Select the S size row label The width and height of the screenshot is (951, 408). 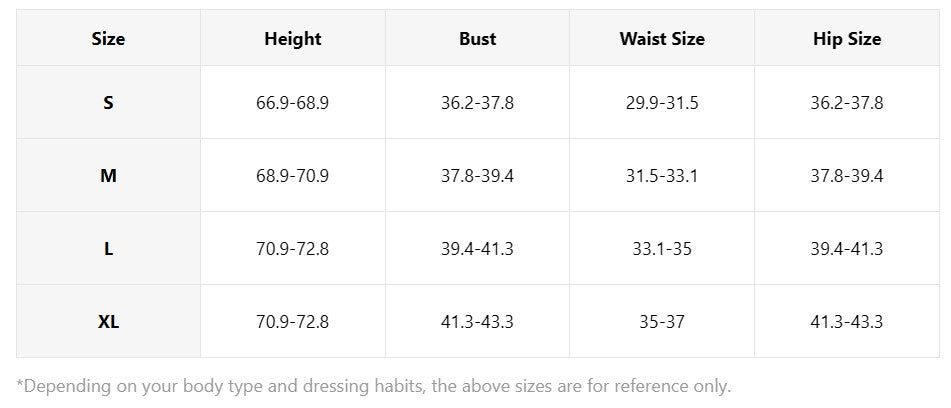click(109, 102)
